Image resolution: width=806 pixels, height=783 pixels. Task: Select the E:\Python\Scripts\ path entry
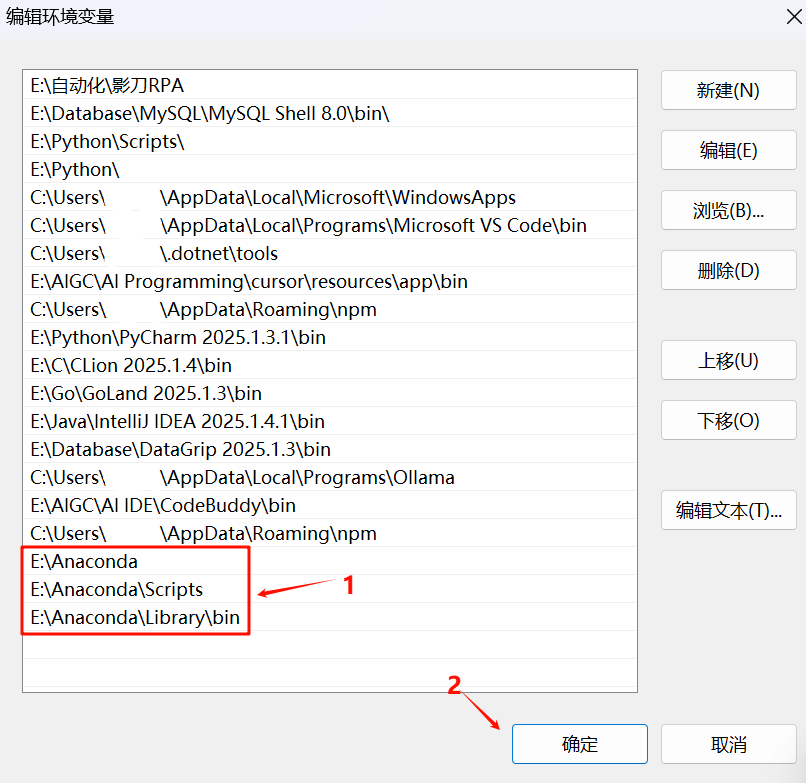pos(108,142)
